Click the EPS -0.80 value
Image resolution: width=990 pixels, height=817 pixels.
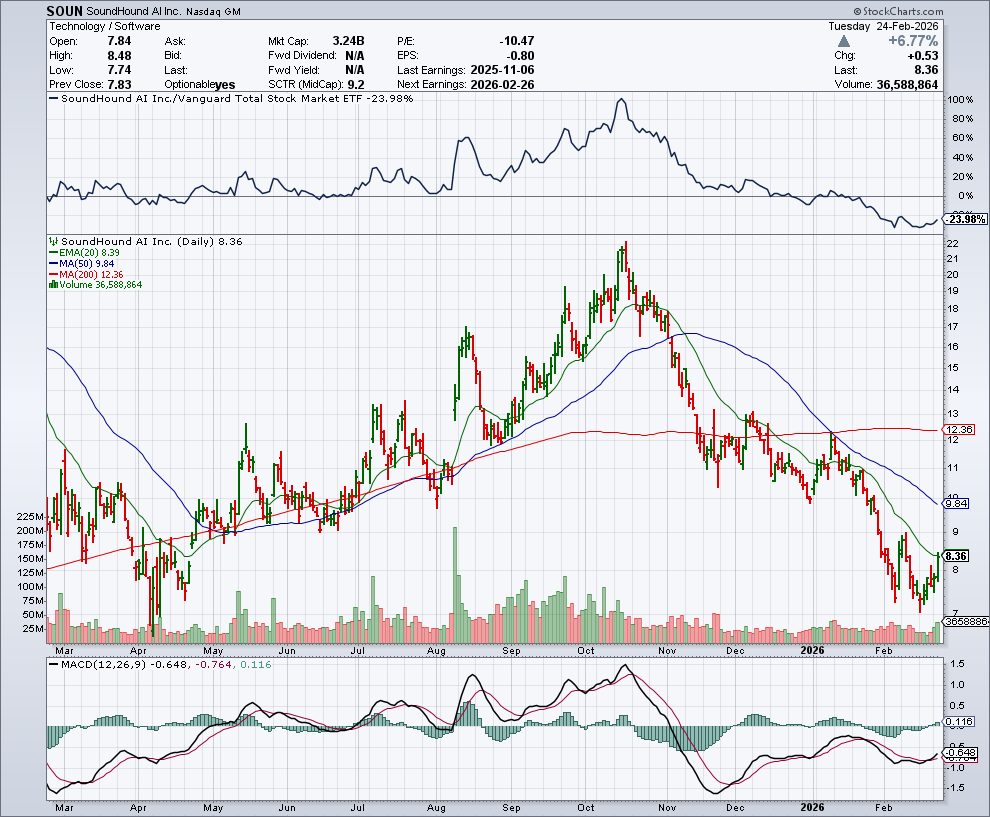coord(521,55)
